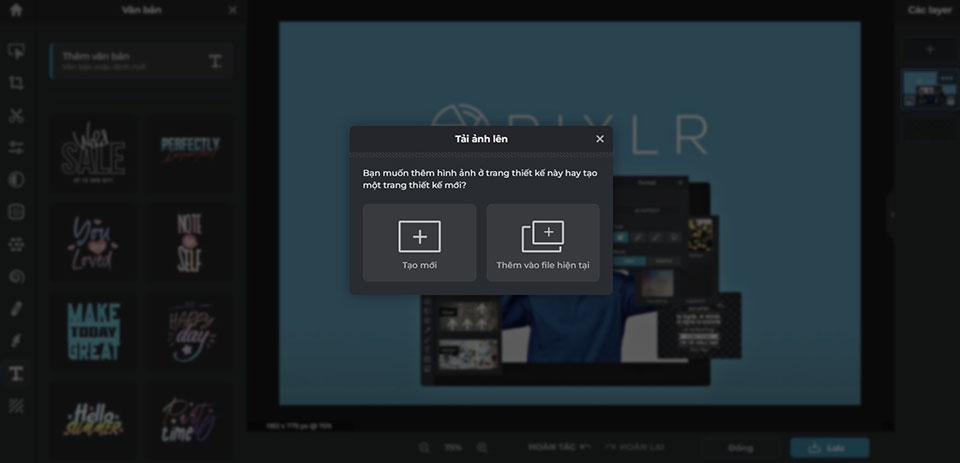Select the Arrange tool icon

pos(16,51)
